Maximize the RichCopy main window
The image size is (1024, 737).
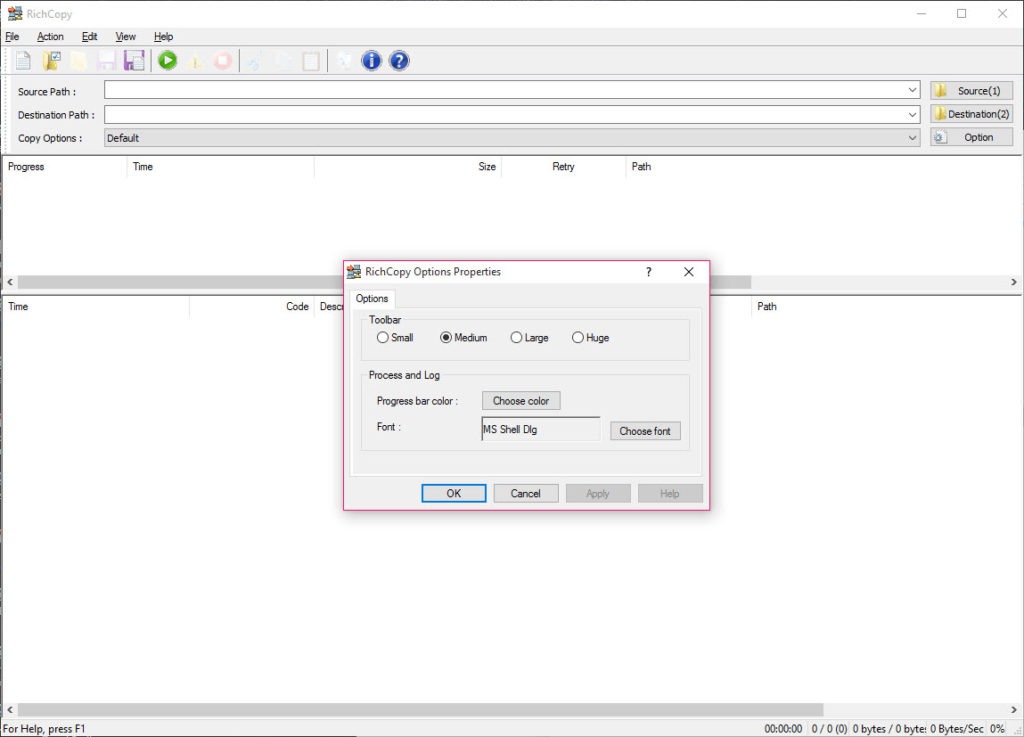pyautogui.click(x=961, y=14)
